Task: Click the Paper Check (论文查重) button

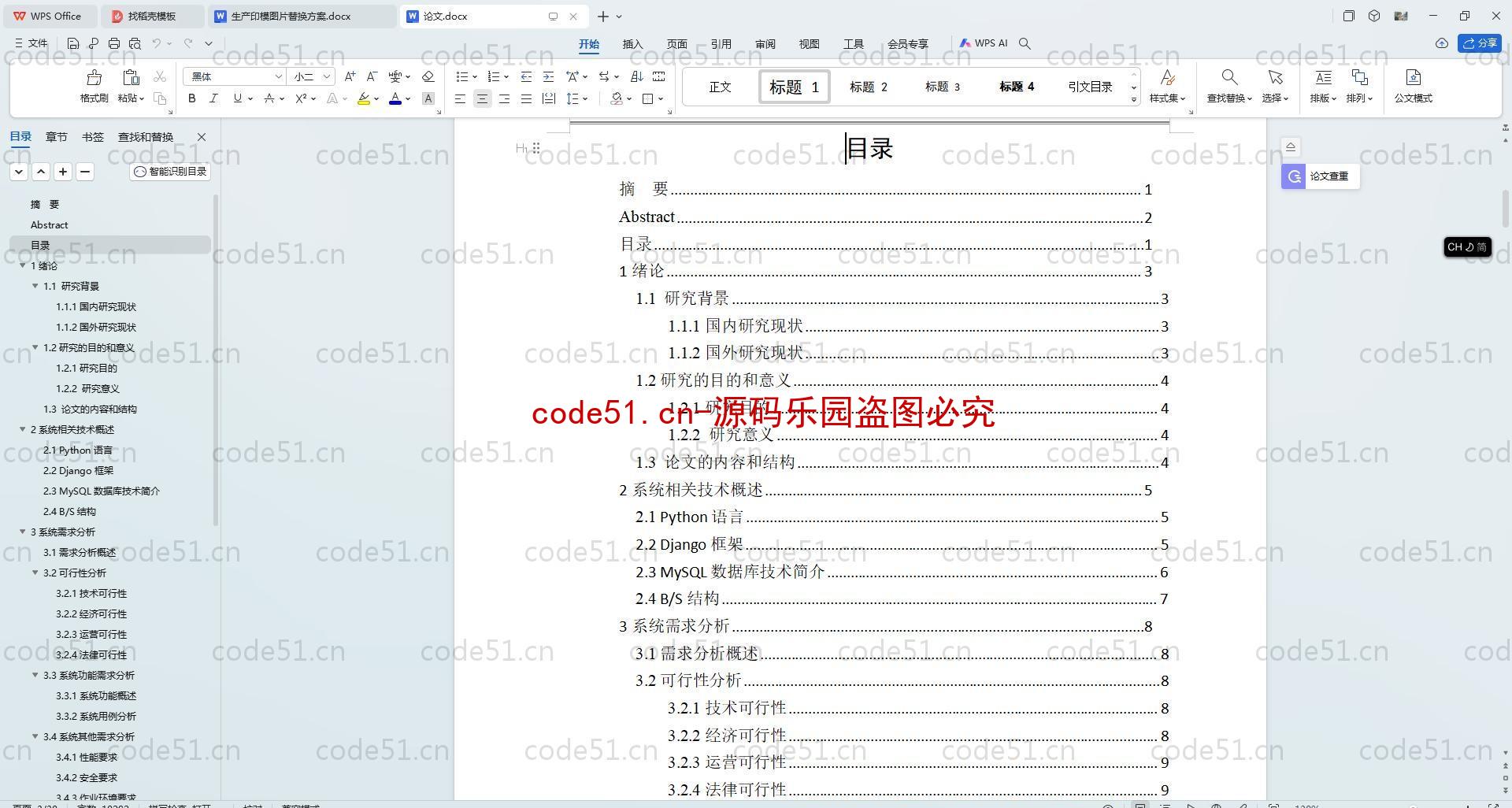Action: coord(1320,176)
